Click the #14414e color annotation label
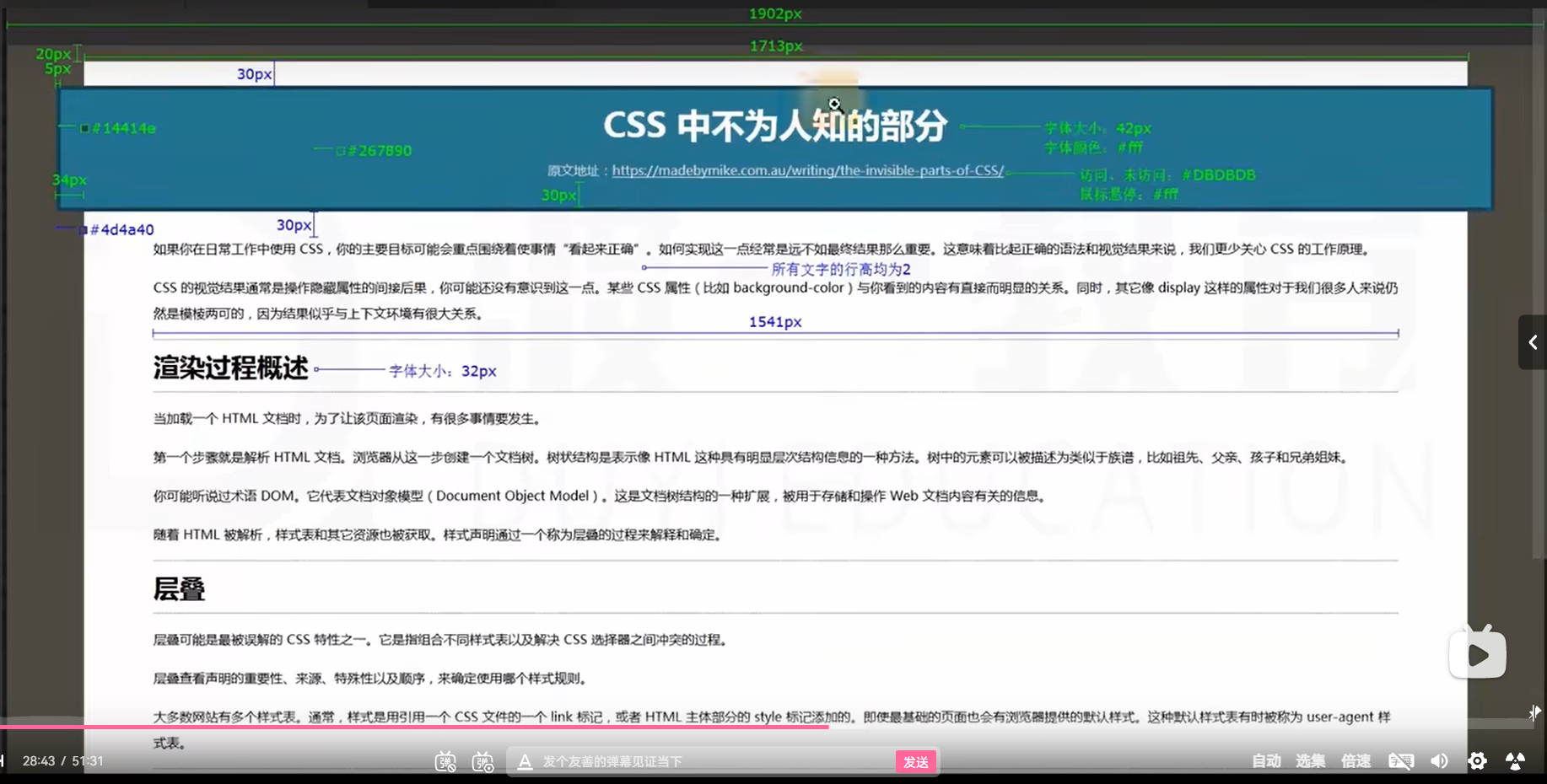Image resolution: width=1547 pixels, height=784 pixels. [124, 128]
